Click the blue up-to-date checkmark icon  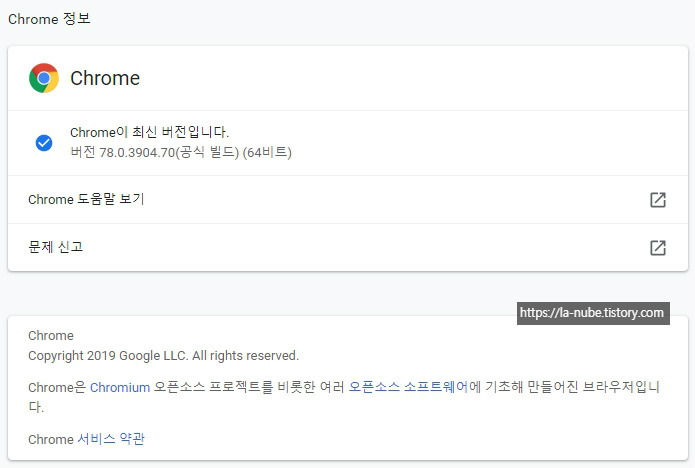coord(44,143)
